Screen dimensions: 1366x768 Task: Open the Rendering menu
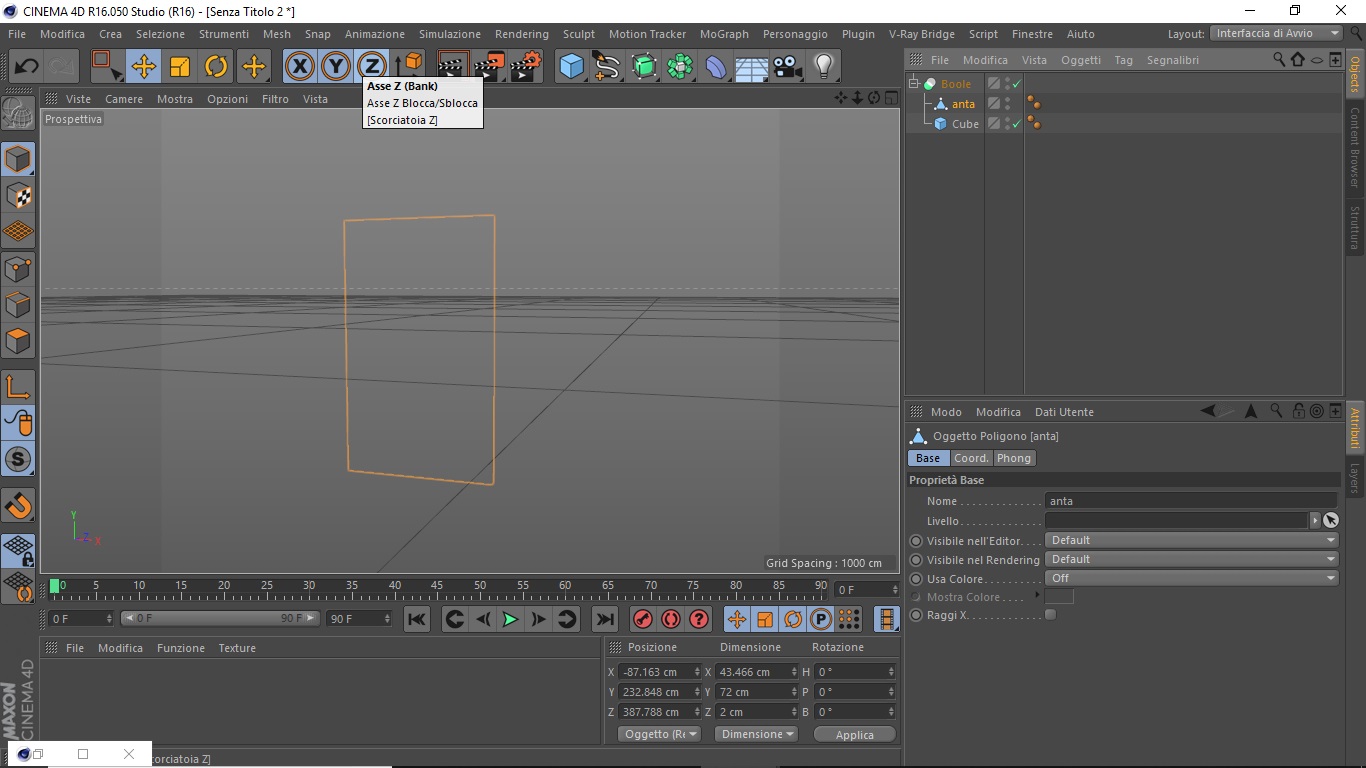(522, 34)
